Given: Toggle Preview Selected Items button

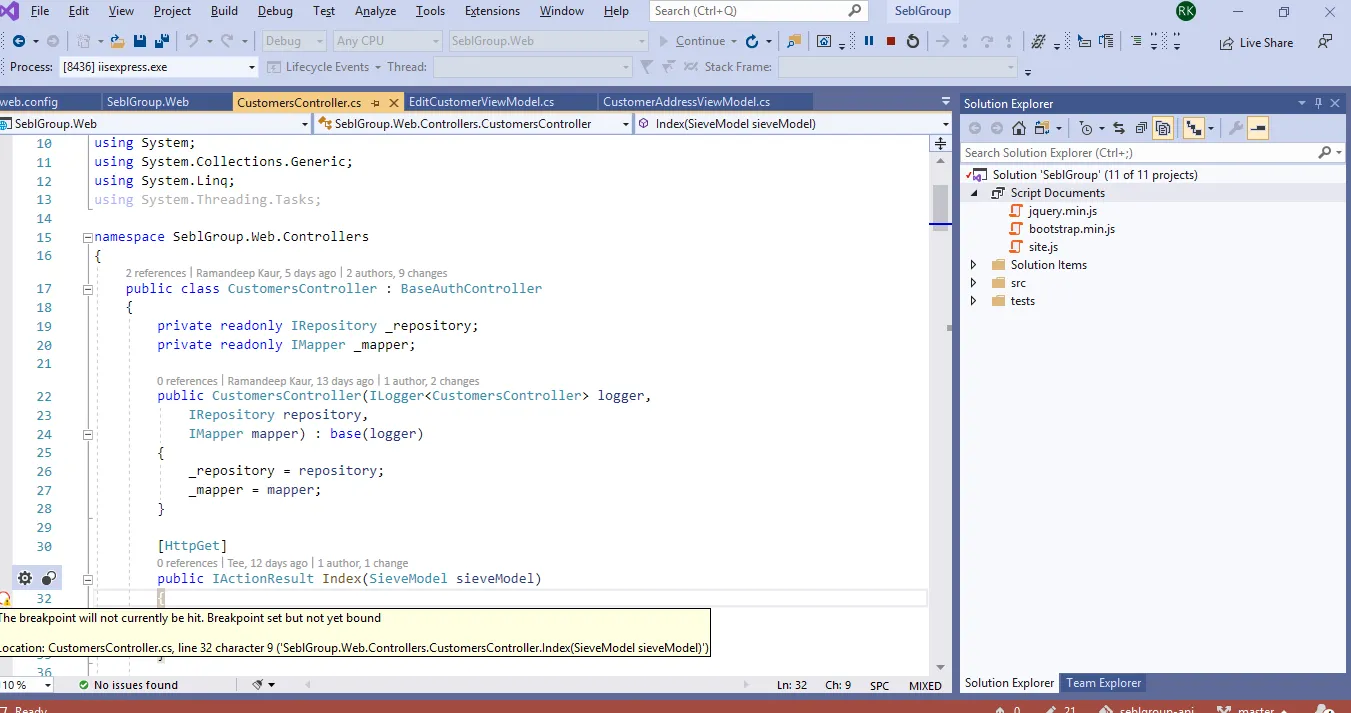Looking at the screenshot, I should (1257, 128).
